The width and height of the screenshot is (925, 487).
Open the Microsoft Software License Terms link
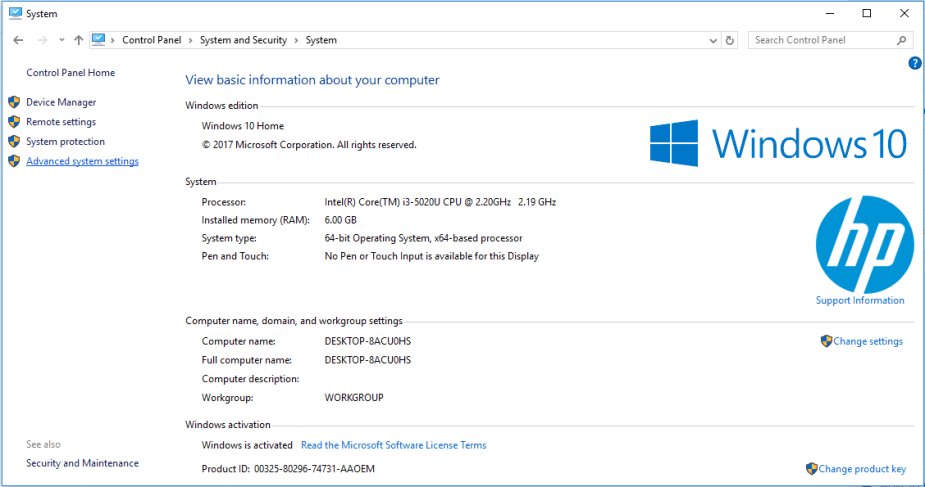click(x=393, y=445)
